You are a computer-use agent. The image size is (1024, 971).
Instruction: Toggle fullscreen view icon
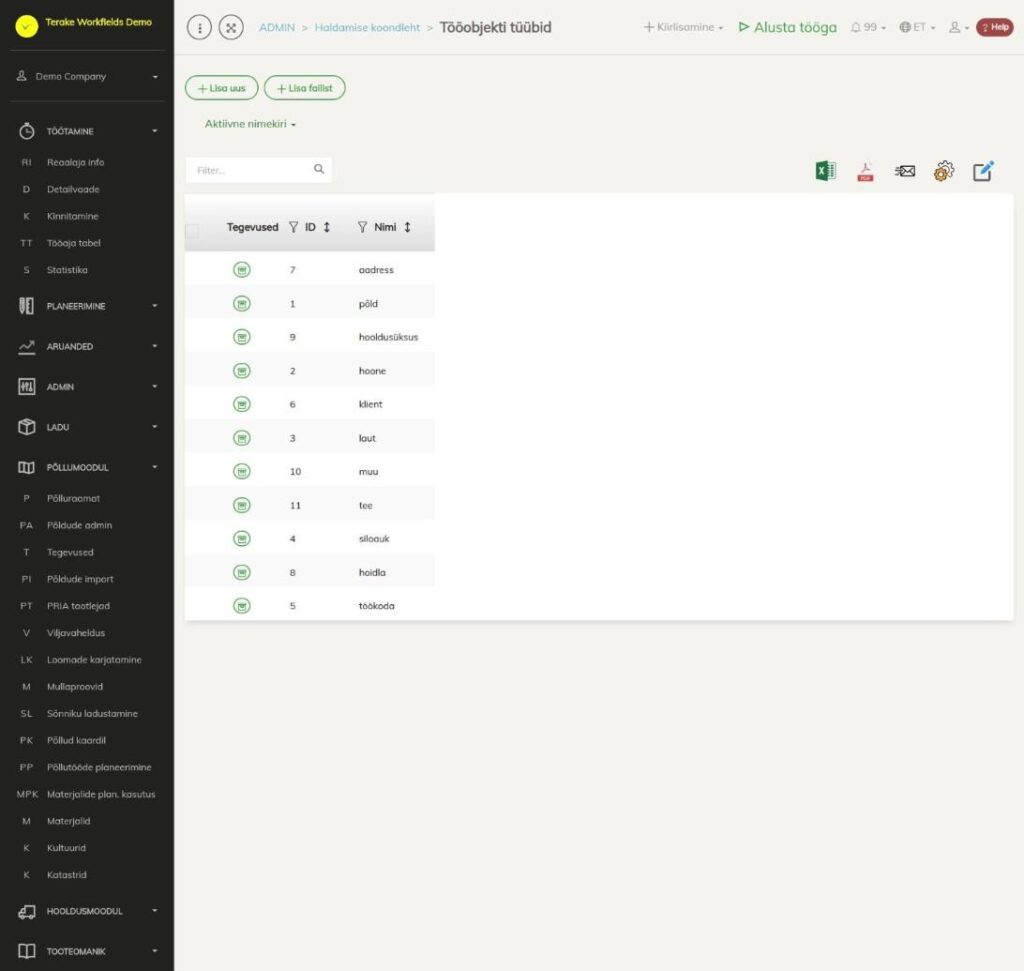click(231, 27)
